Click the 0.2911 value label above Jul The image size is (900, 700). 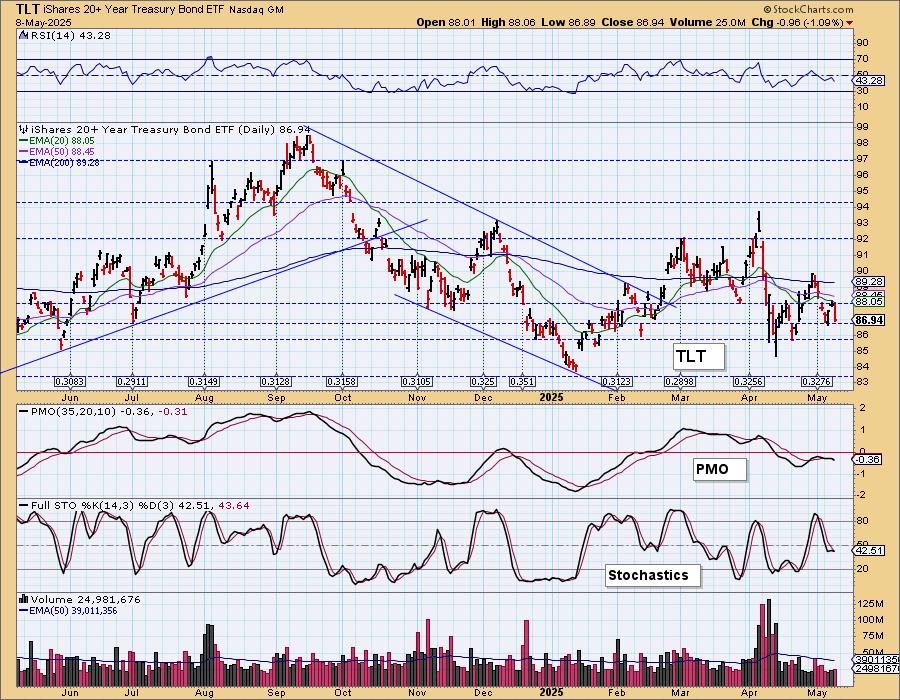click(132, 382)
